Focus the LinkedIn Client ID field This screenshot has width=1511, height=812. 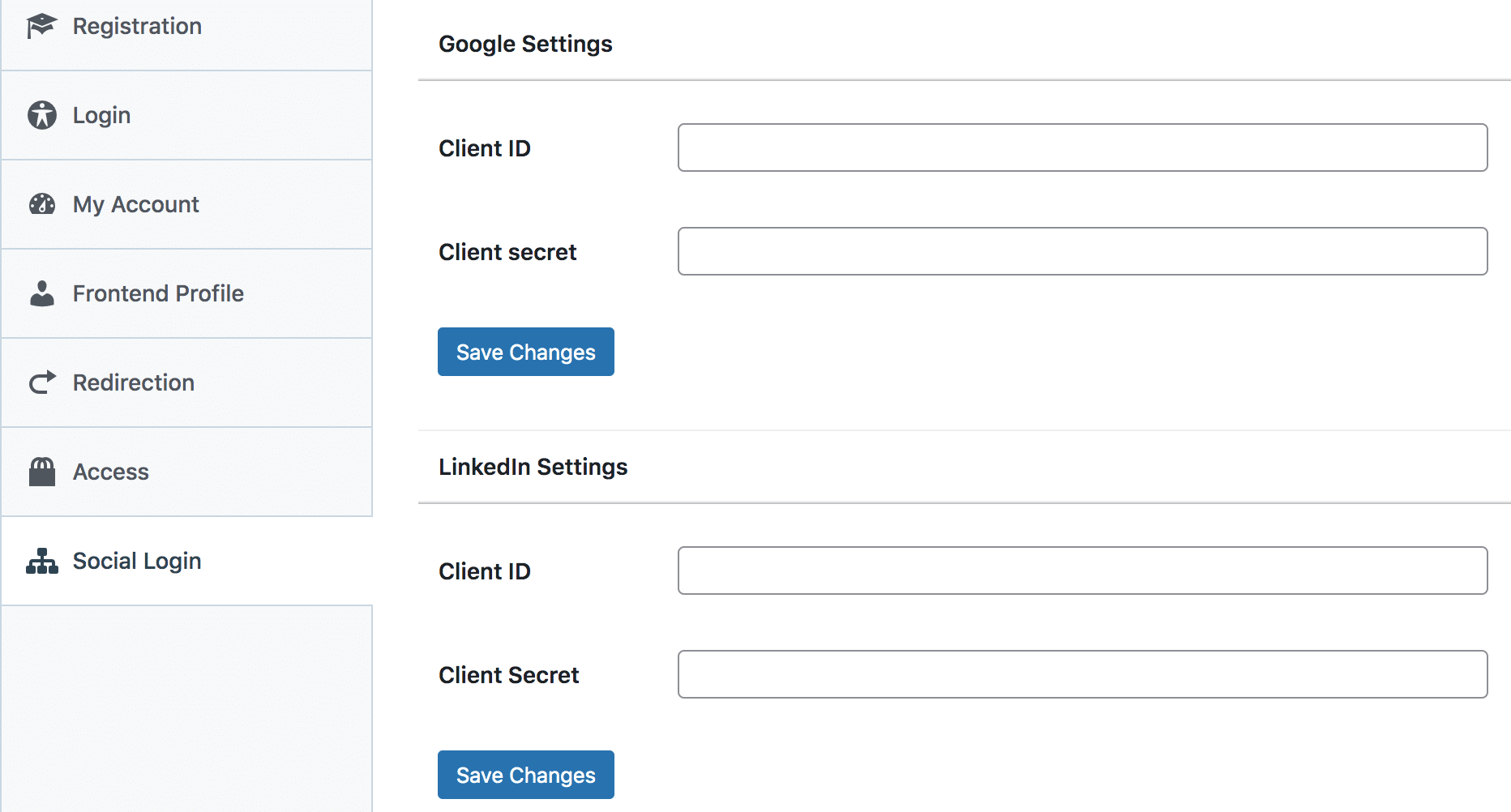click(x=1082, y=571)
